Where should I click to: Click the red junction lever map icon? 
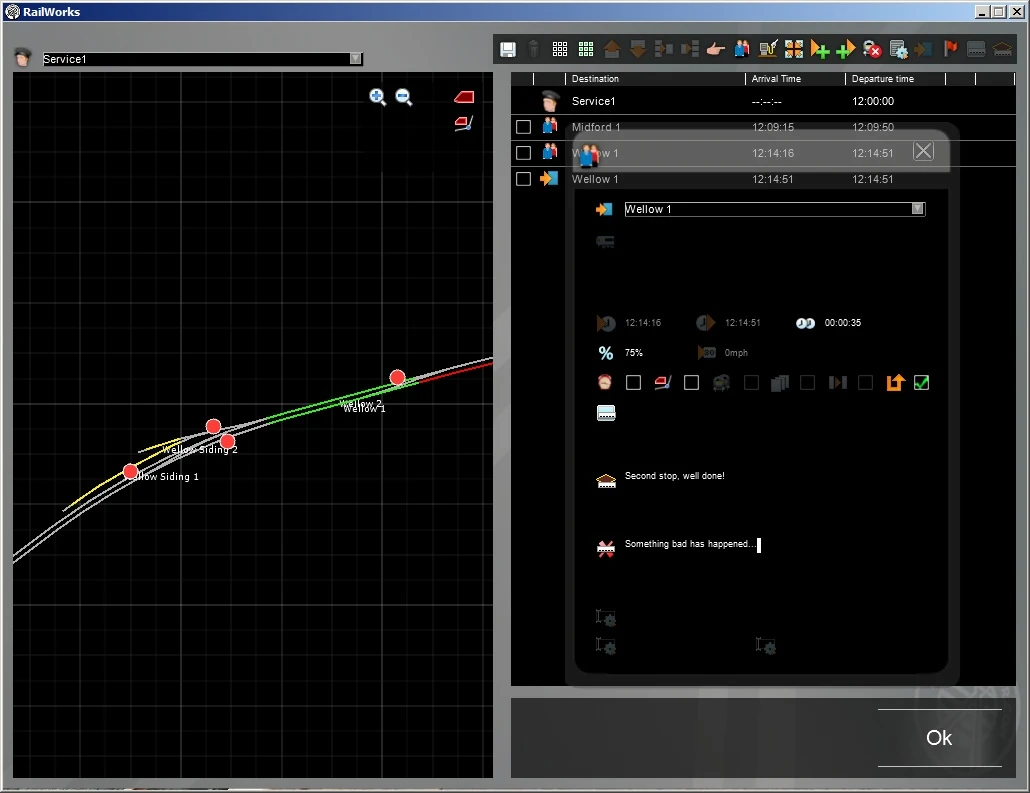[x=464, y=123]
